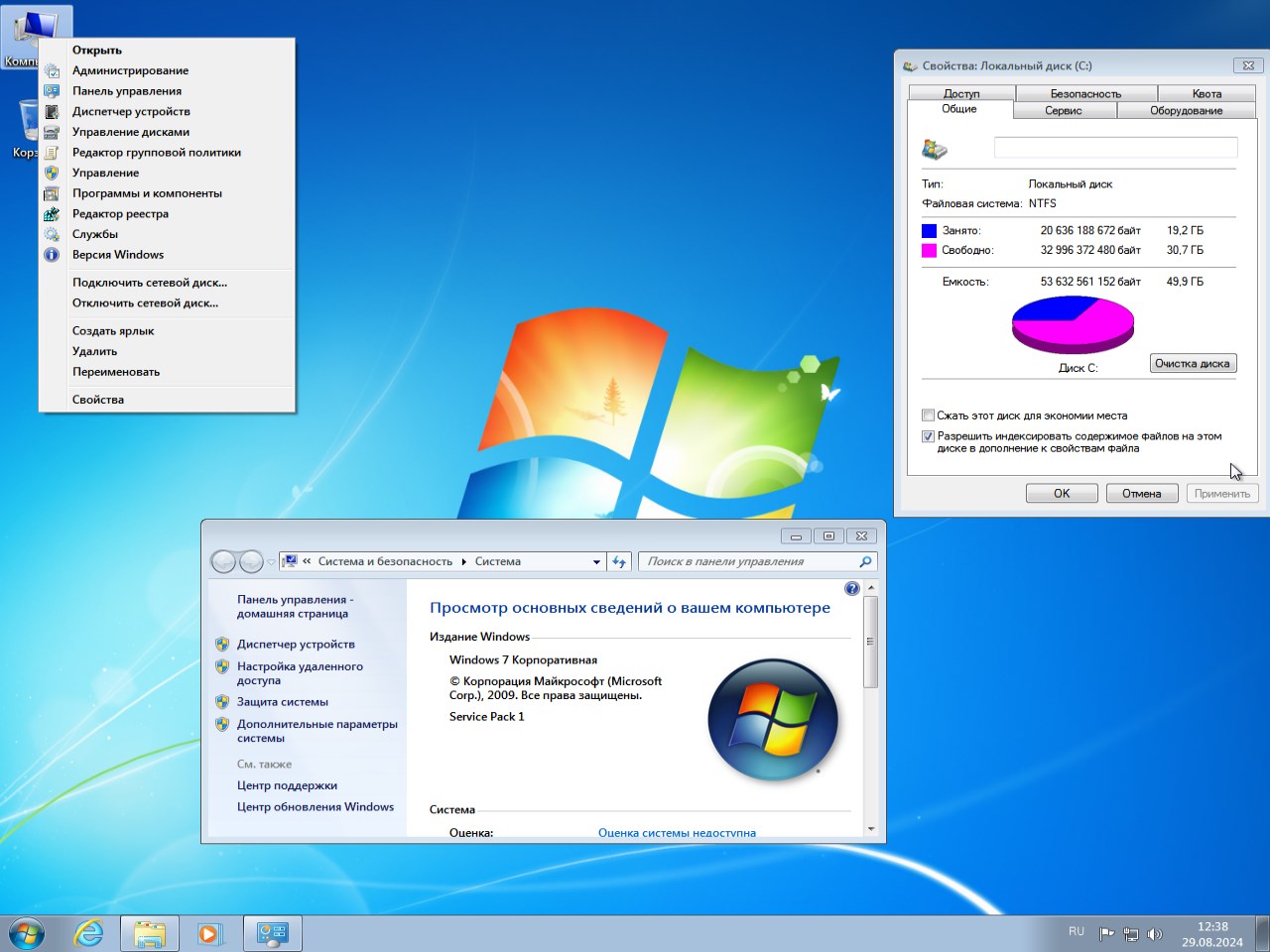The width and height of the screenshot is (1270, 952).
Task: Choose Переименовать from the context menu
Action: click(x=167, y=372)
